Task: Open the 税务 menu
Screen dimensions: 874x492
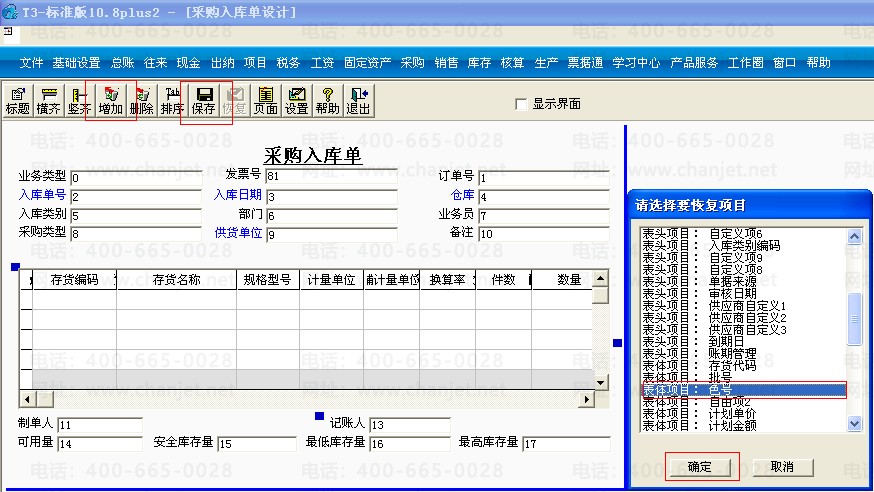Action: click(x=288, y=63)
